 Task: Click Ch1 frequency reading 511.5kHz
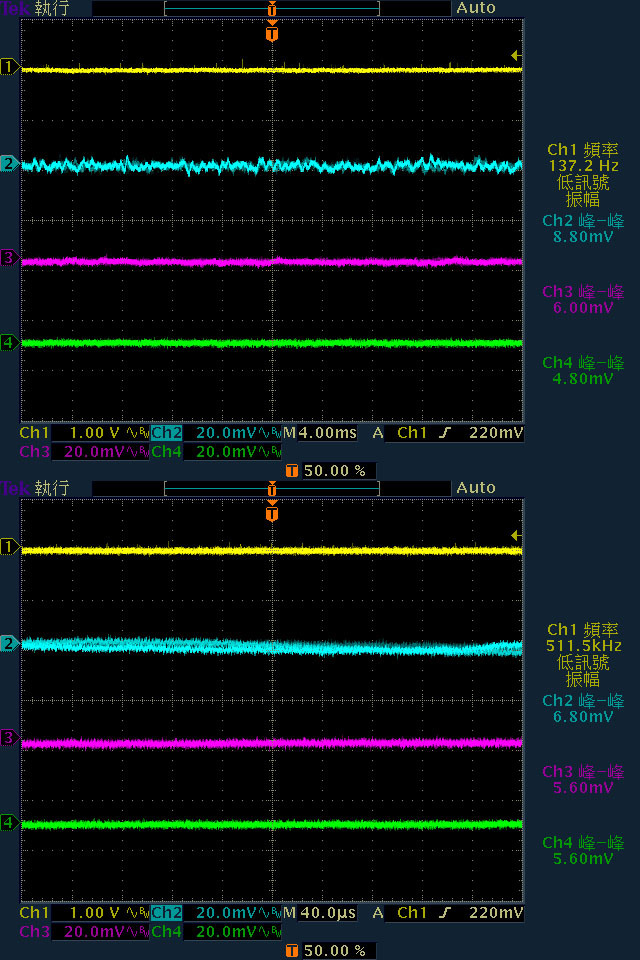583,646
